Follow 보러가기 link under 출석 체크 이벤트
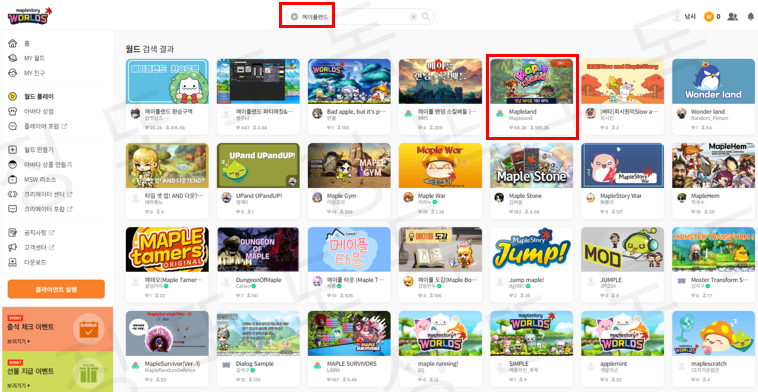This screenshot has width=758, height=392. pyautogui.click(x=19, y=341)
